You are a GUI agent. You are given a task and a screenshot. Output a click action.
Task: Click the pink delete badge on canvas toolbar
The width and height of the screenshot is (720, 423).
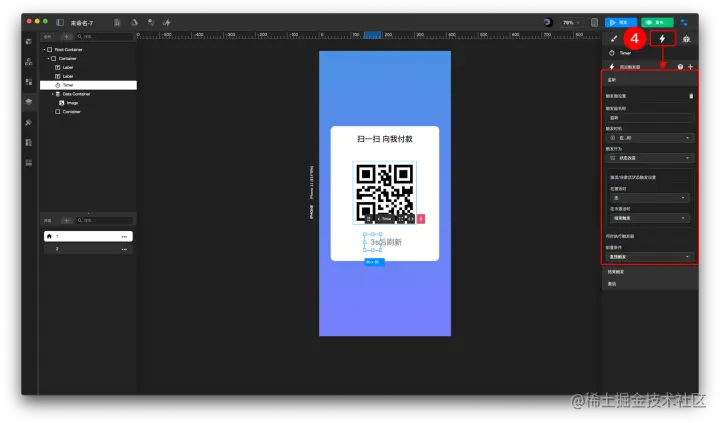coord(421,219)
